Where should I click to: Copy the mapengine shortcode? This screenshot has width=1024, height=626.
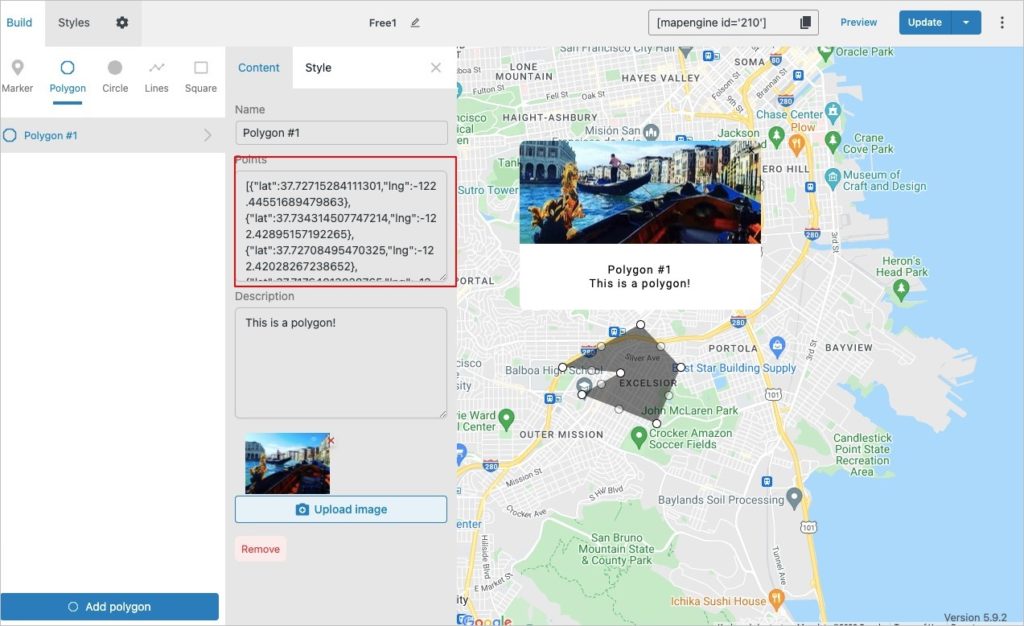coord(805,23)
